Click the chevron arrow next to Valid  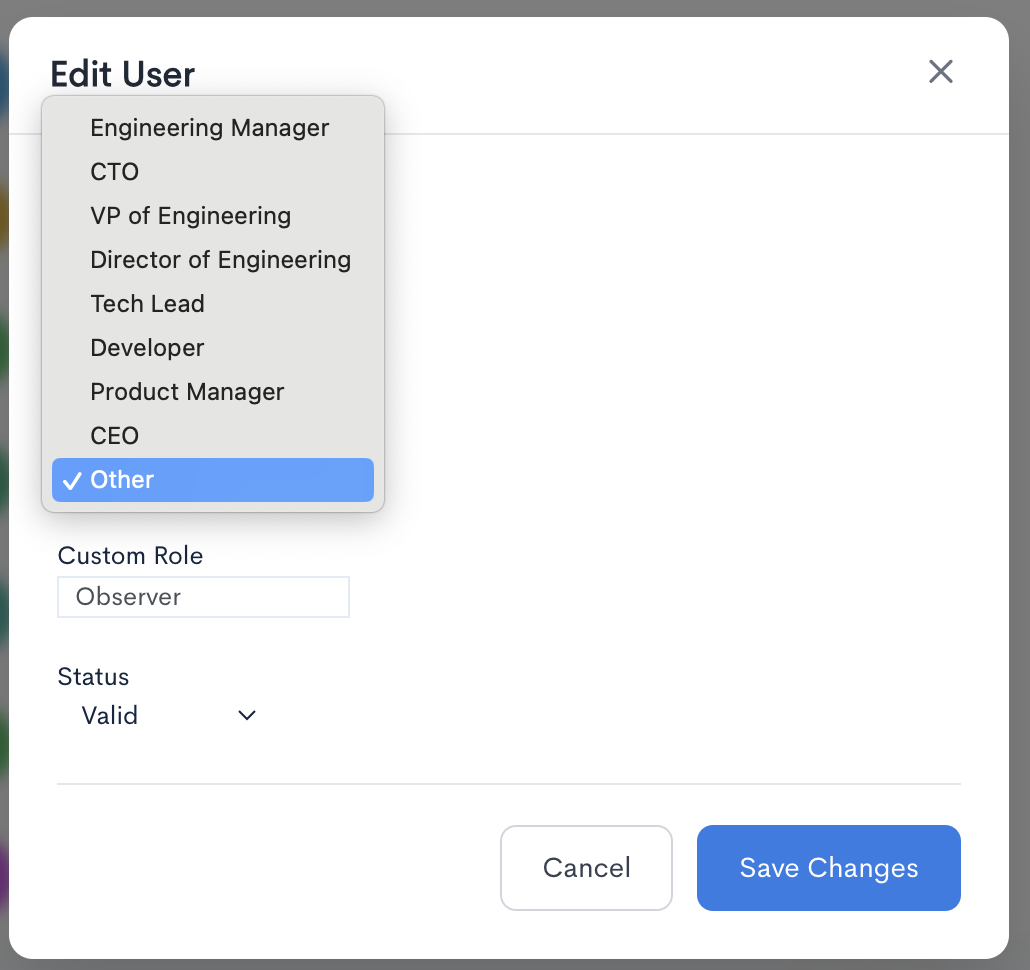[246, 715]
